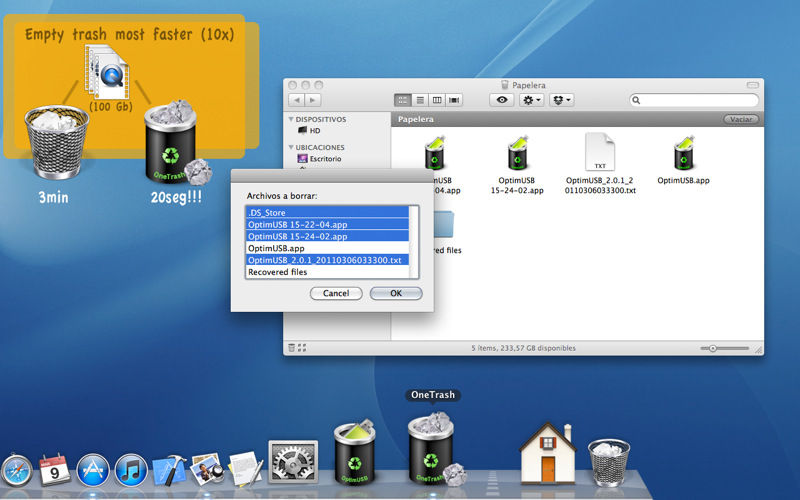This screenshot has width=800, height=500.
Task: Open TextEdit document icon in Dock
Action: tap(246, 468)
